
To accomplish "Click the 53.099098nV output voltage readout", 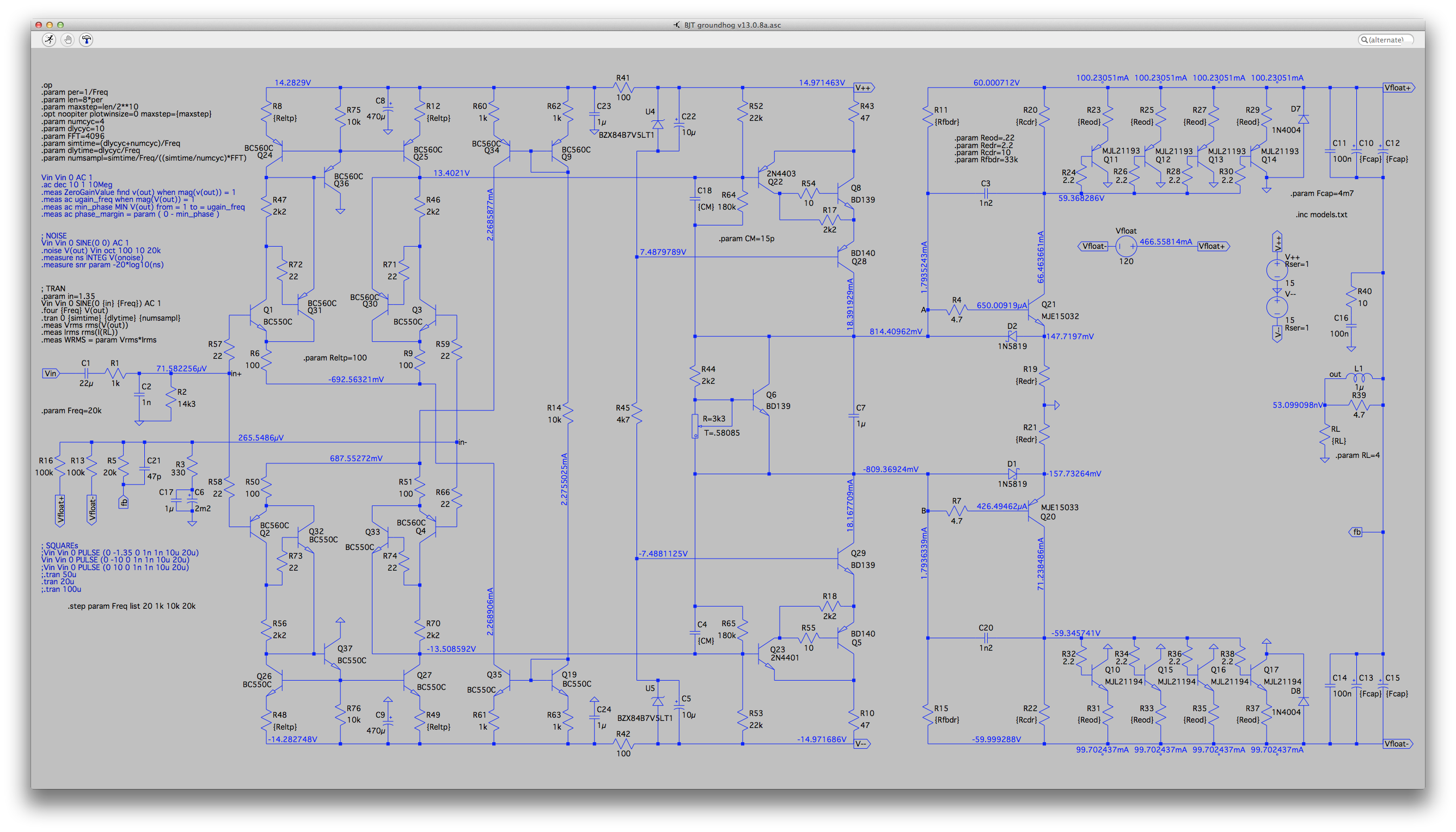I will tap(1297, 405).
